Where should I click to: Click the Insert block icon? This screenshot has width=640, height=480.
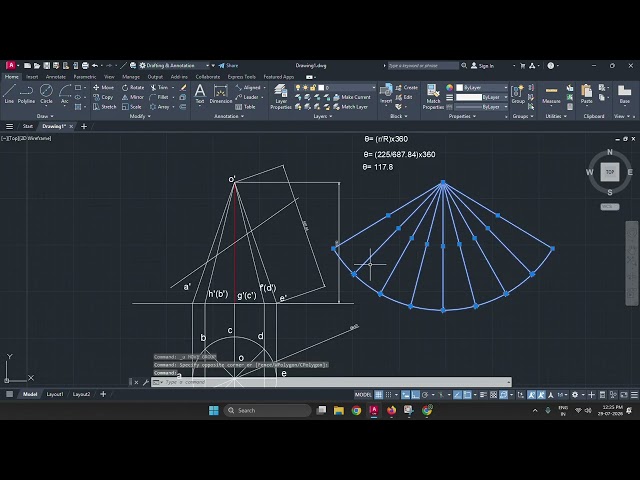tap(386, 94)
